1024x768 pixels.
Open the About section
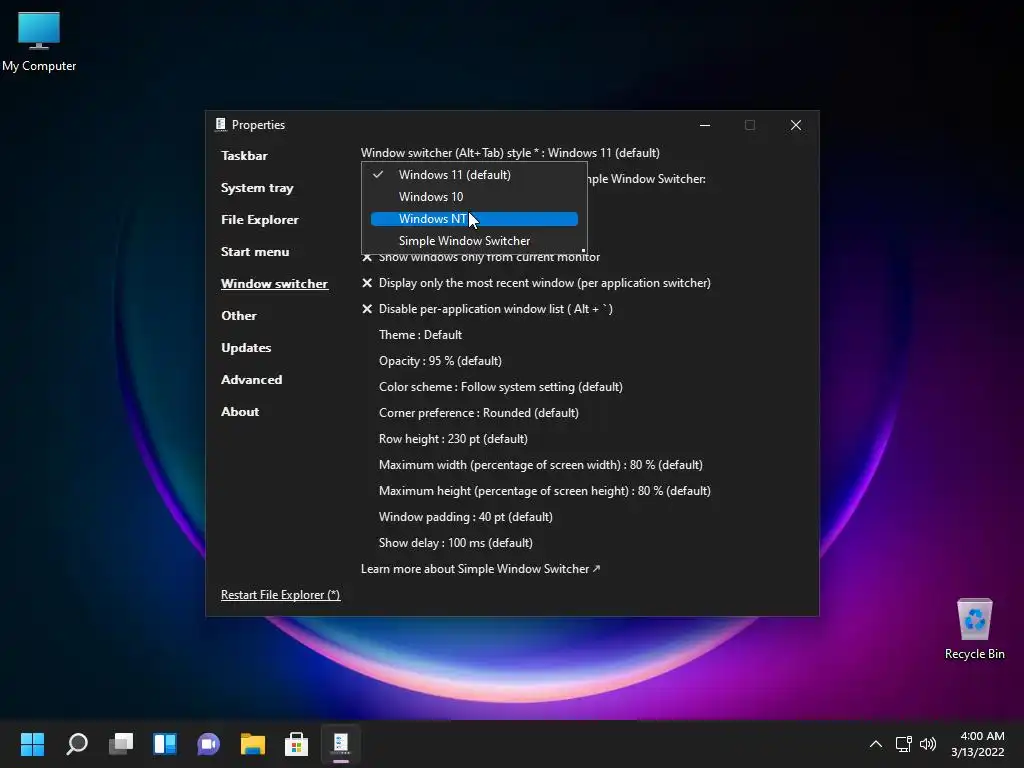coord(240,411)
